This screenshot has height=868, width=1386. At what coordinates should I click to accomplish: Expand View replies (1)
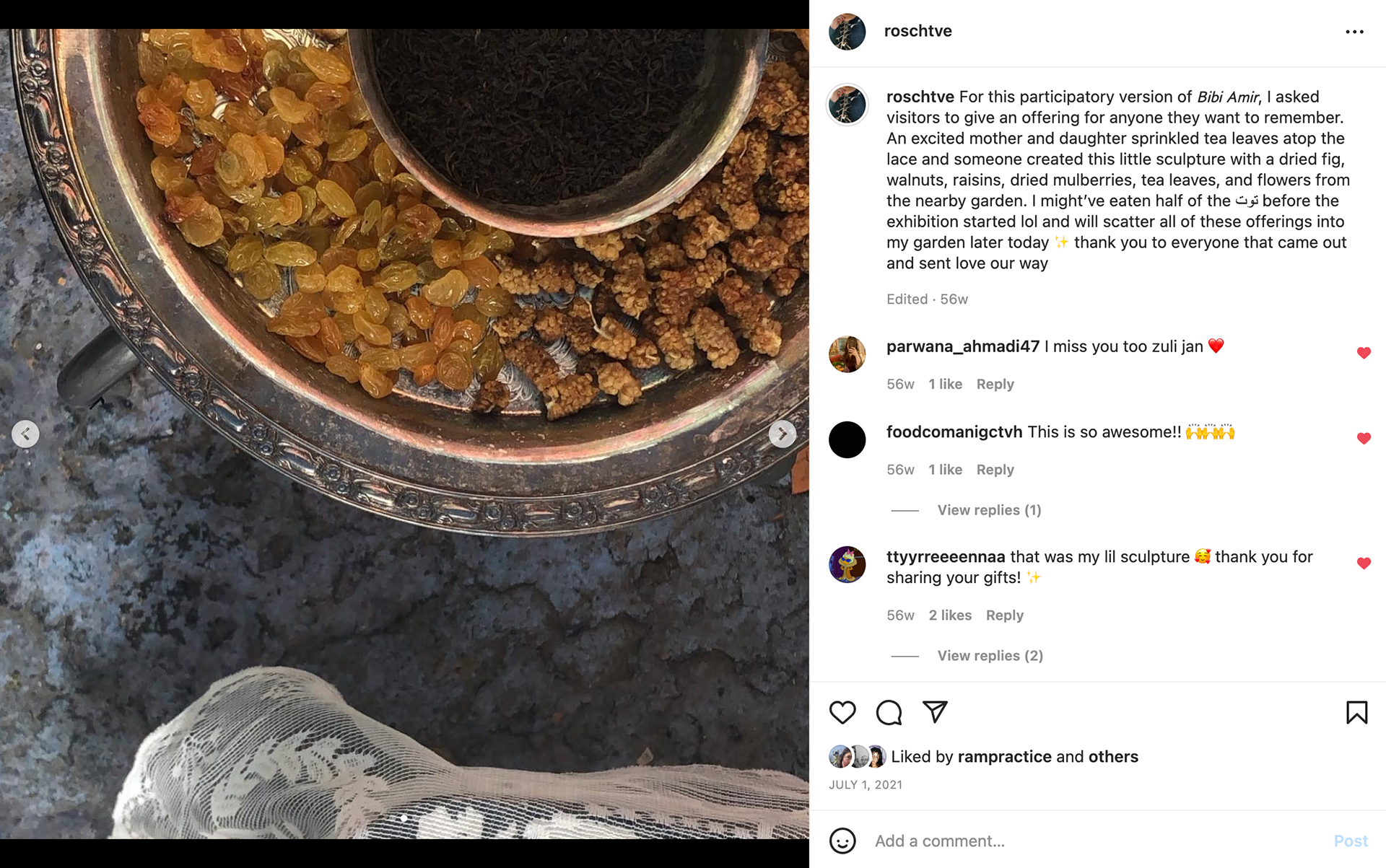coord(989,510)
